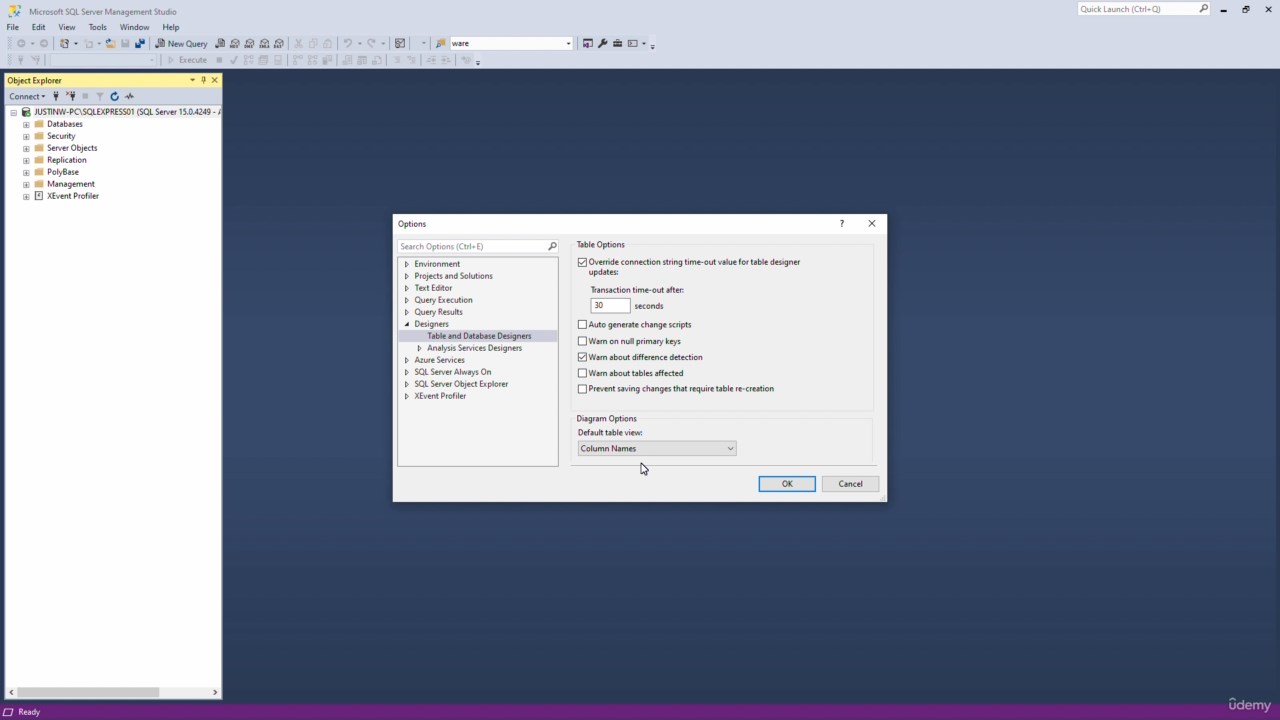The image size is (1280, 720).
Task: Select Azure Services in Options tree
Action: tap(439, 360)
